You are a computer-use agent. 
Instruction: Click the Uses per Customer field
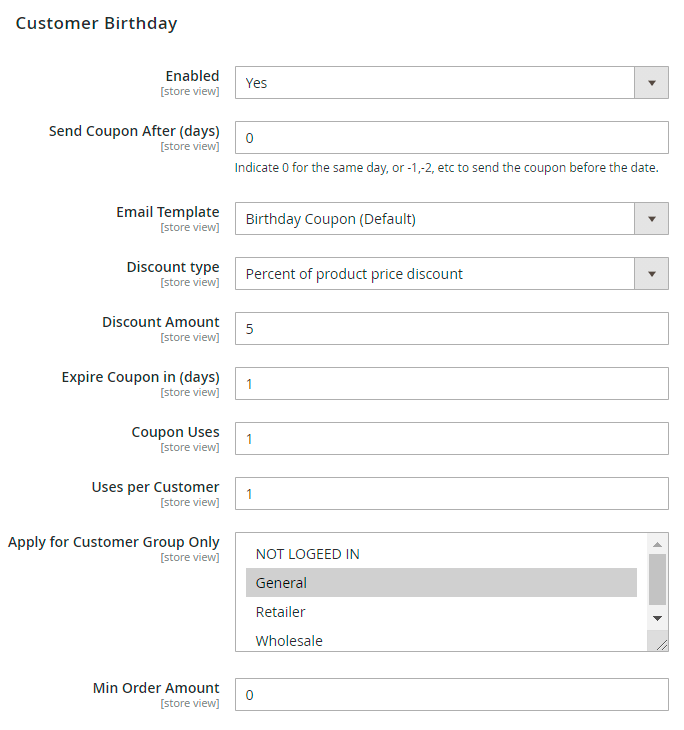(451, 493)
